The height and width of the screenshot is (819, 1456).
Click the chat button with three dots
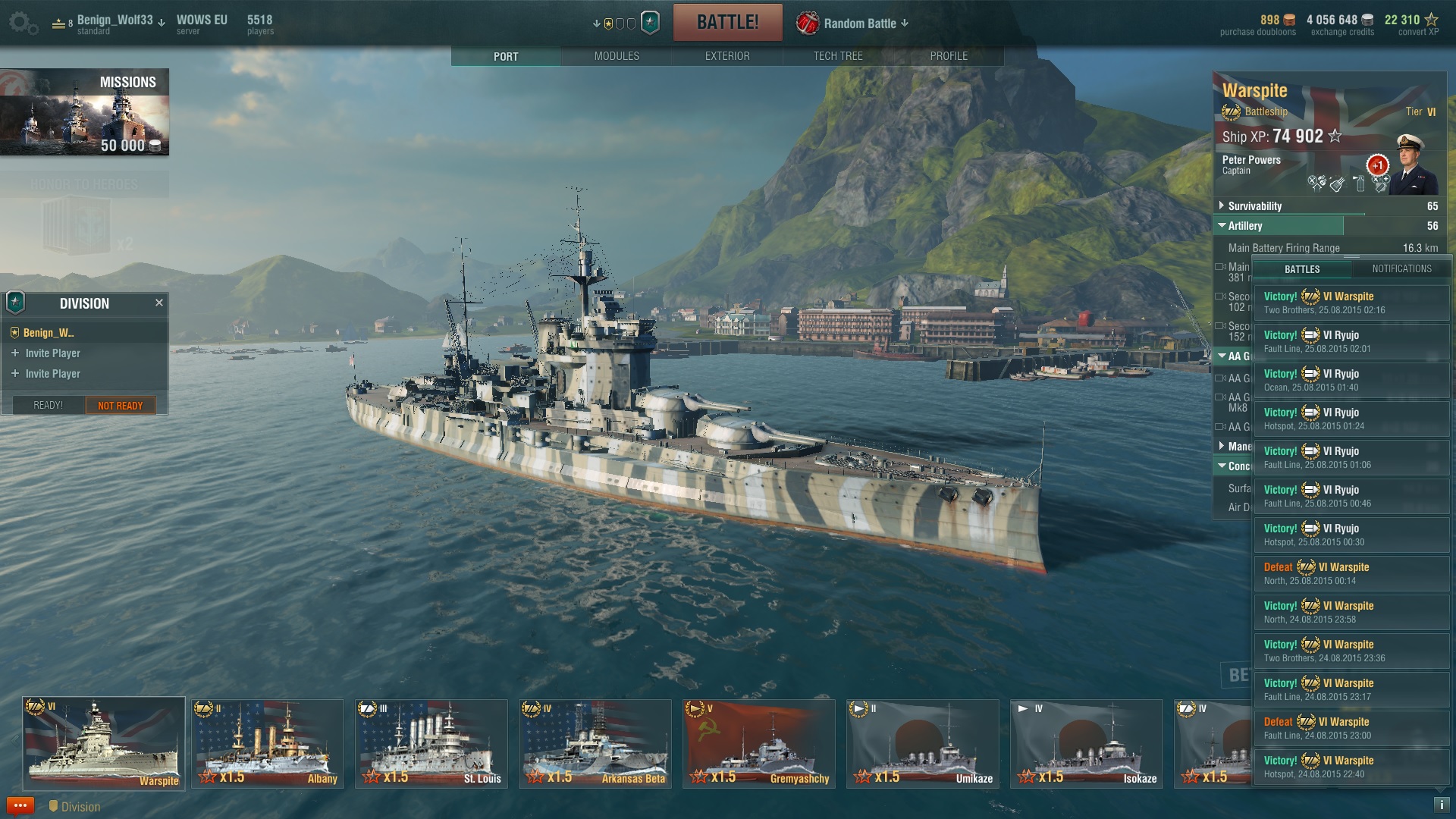point(20,805)
